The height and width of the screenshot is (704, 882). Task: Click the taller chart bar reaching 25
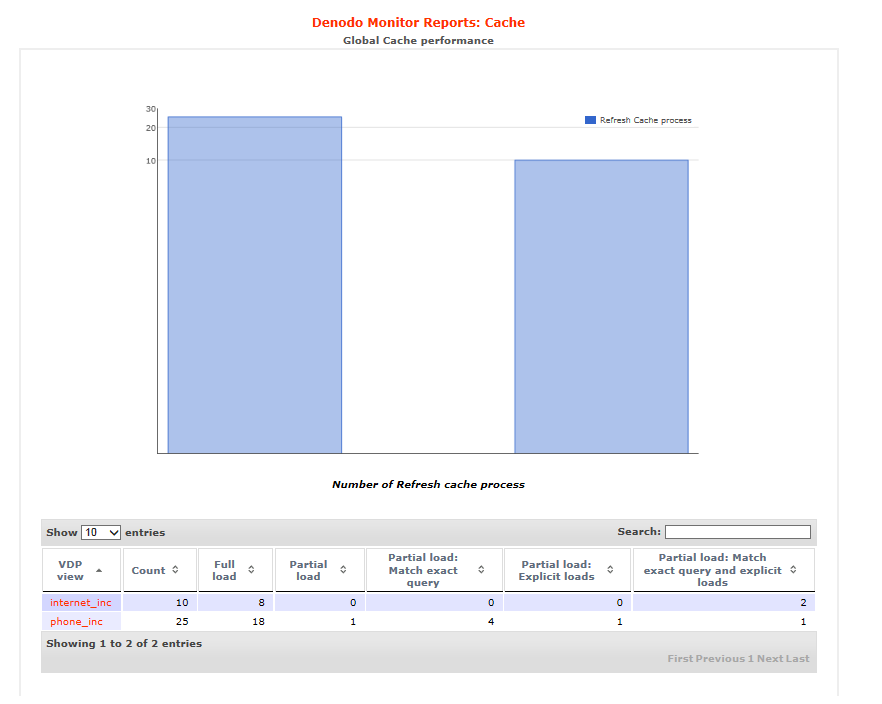point(255,285)
